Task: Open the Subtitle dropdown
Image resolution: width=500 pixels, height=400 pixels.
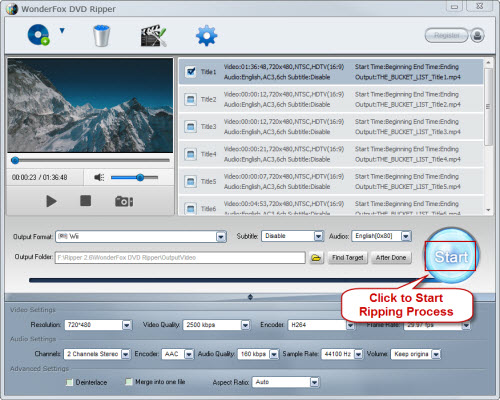Action: [319, 236]
